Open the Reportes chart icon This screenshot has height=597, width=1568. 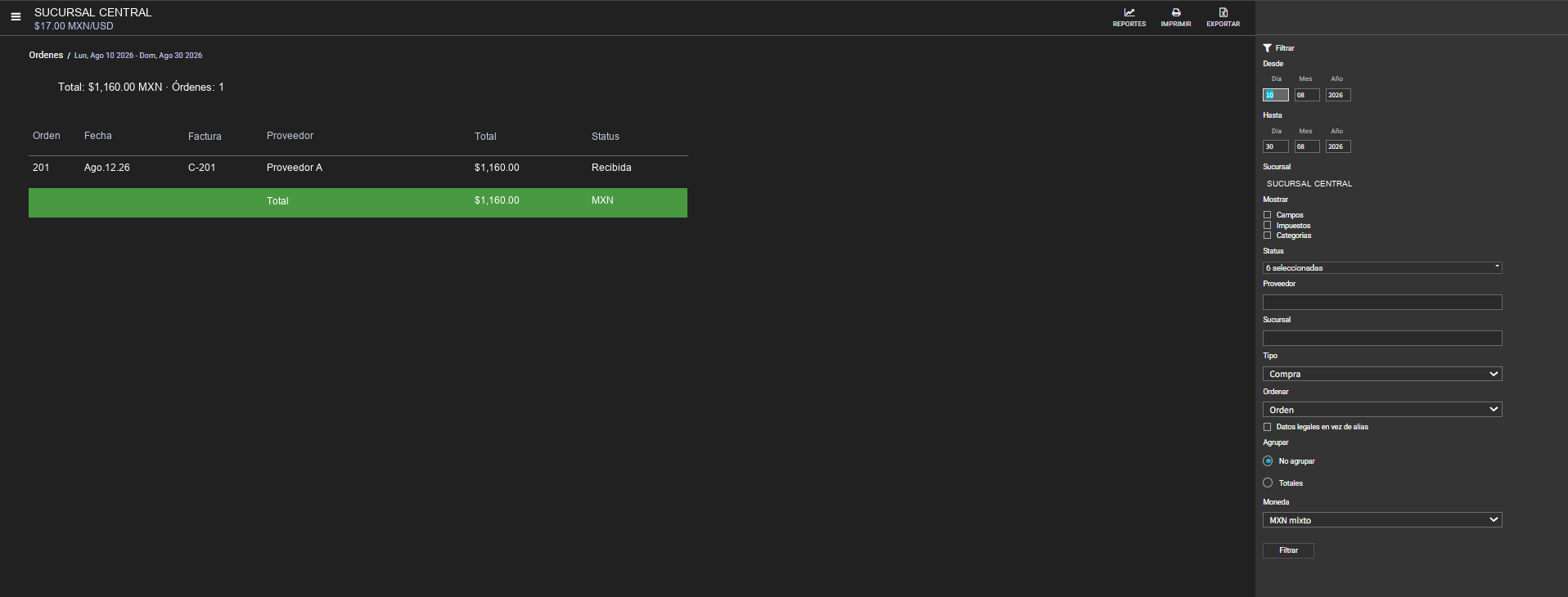[1129, 12]
